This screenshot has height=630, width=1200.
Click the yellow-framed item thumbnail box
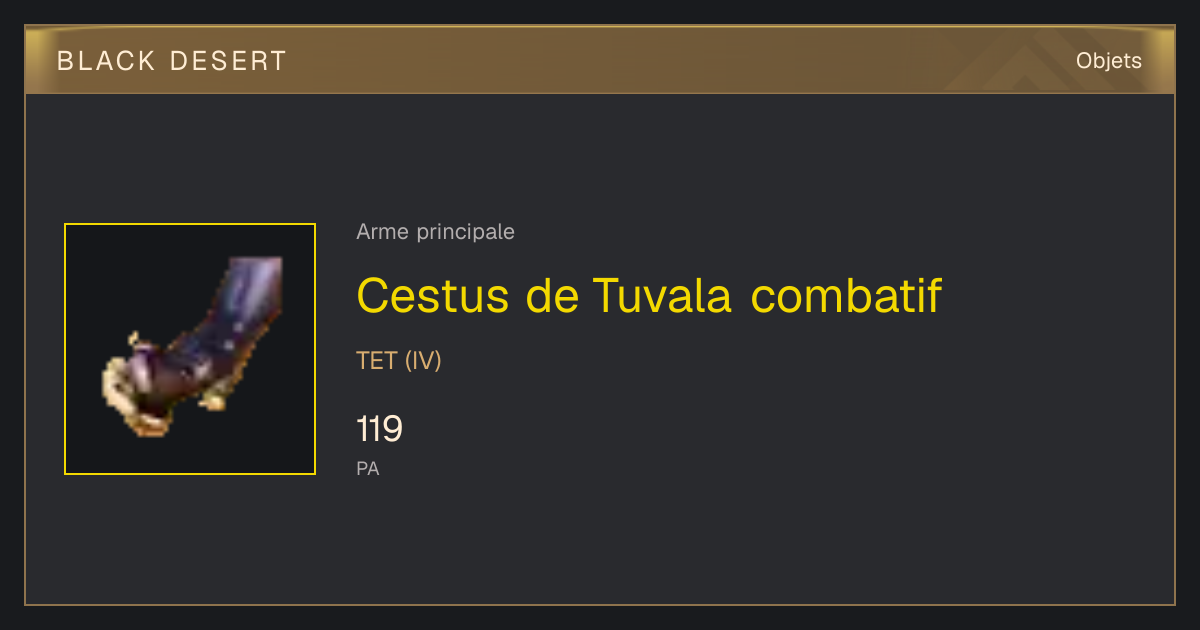click(x=190, y=349)
